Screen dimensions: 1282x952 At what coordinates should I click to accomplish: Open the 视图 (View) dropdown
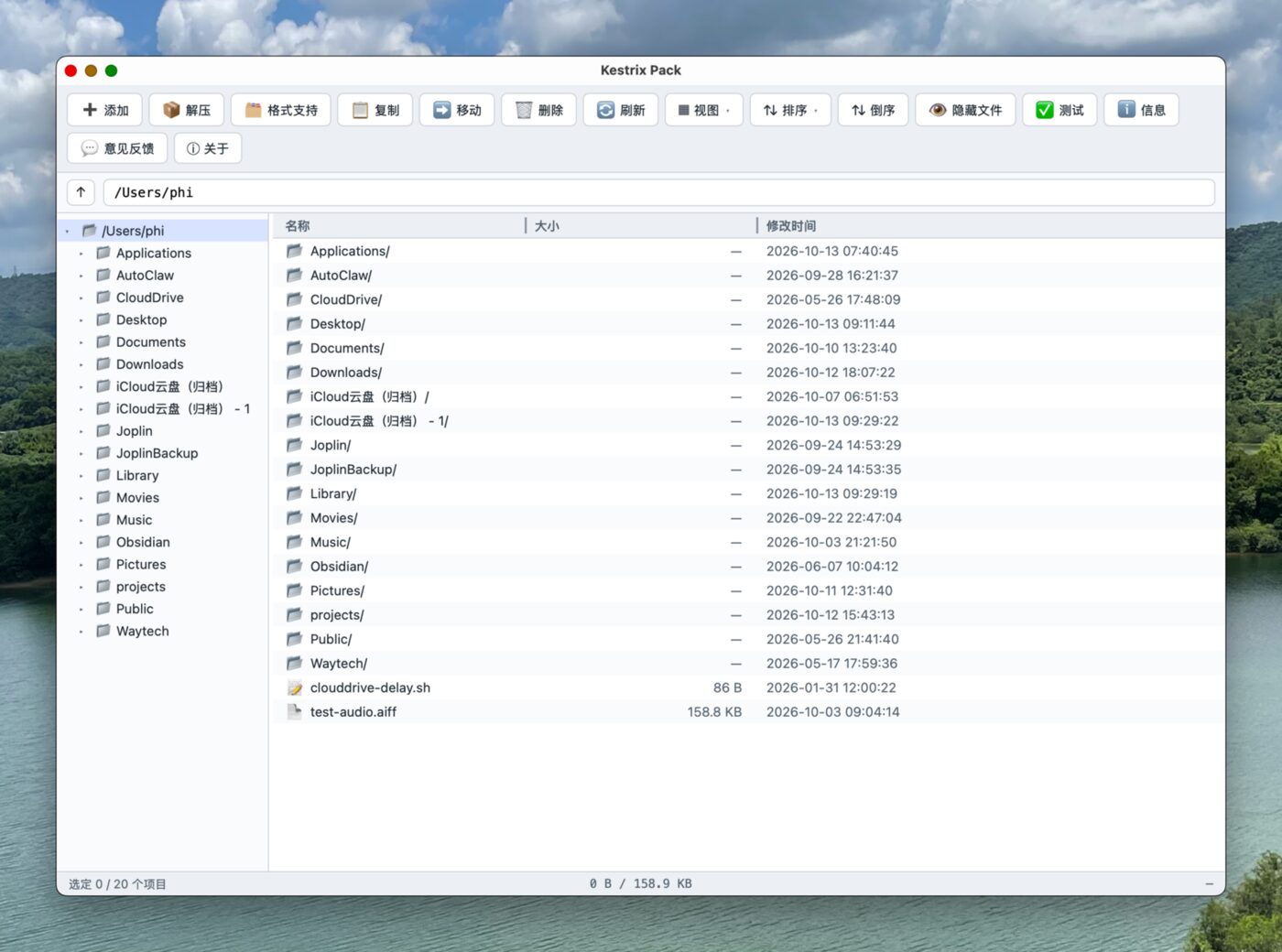704,110
